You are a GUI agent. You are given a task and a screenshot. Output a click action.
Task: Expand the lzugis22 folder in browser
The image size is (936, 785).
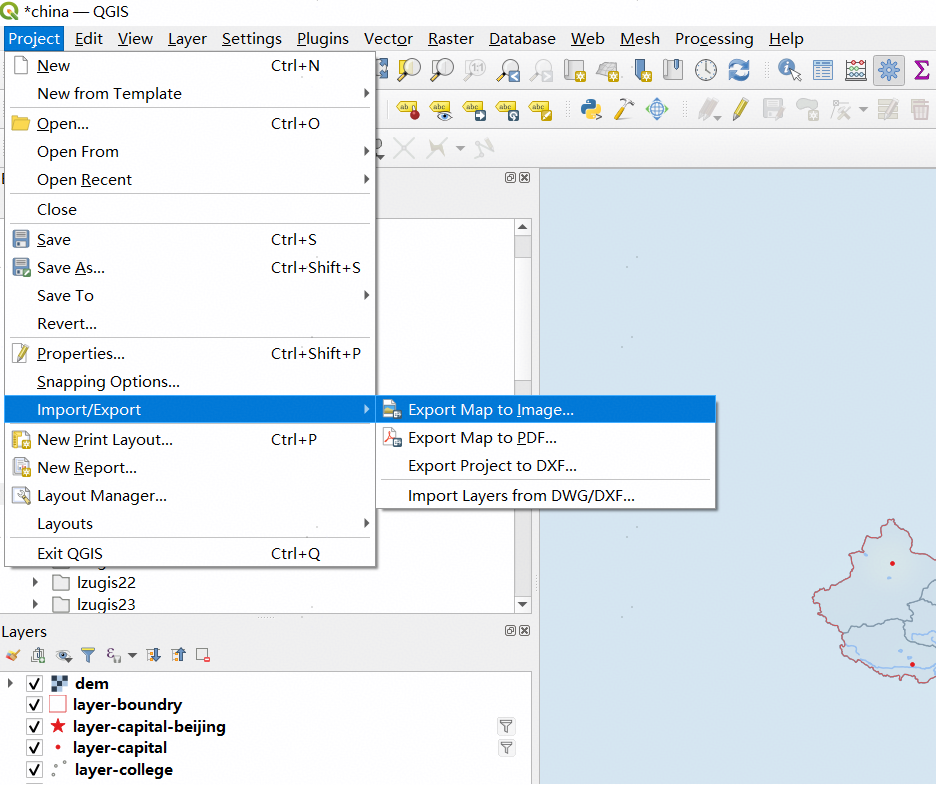(36, 582)
